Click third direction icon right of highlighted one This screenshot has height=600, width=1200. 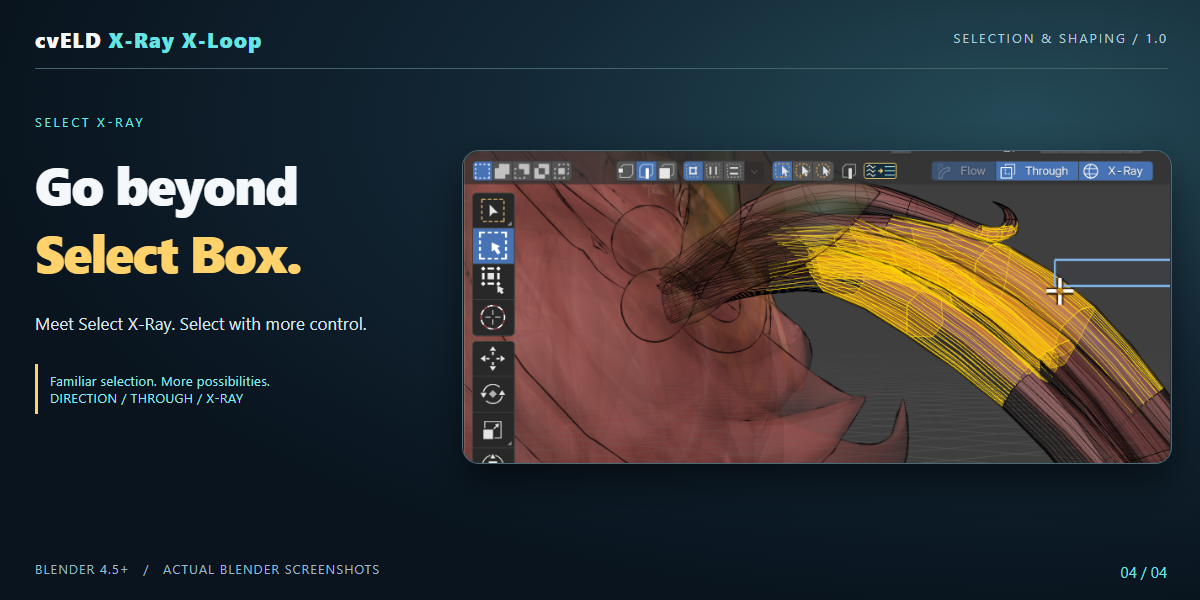click(x=666, y=171)
